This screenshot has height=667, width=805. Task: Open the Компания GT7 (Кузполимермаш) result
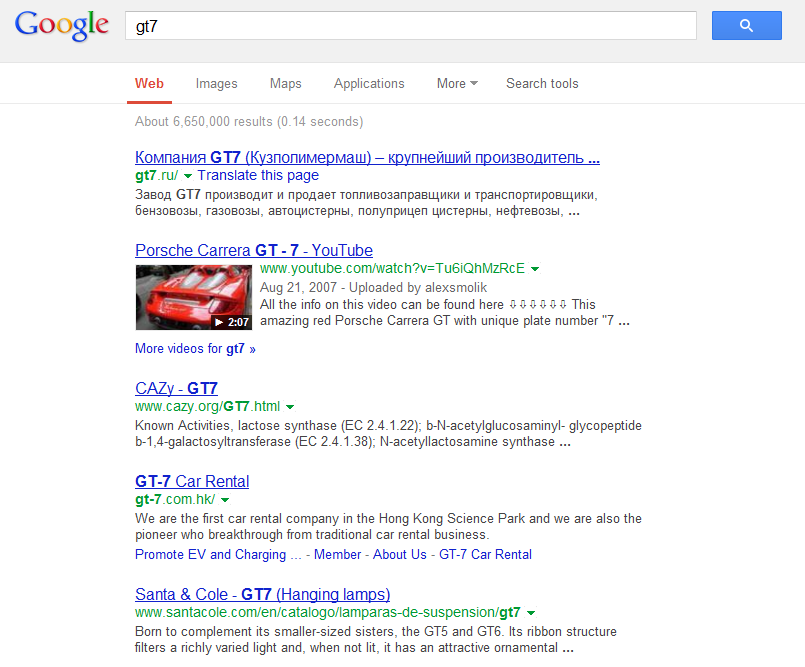[367, 157]
